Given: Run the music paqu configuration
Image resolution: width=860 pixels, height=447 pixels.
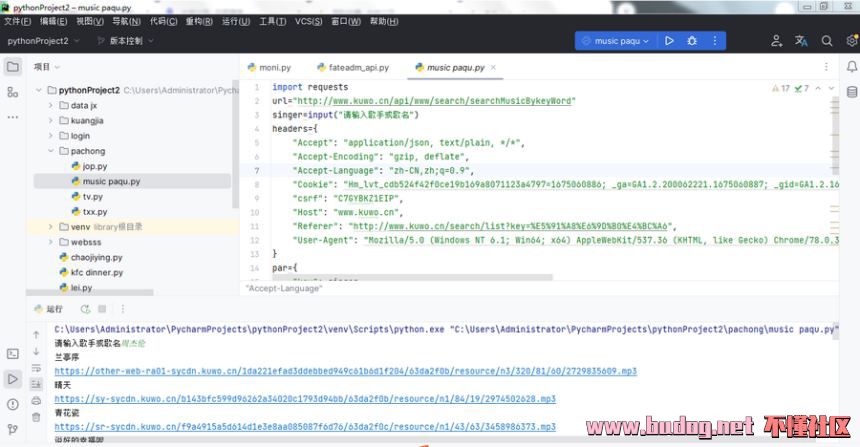Looking at the screenshot, I should click(669, 41).
